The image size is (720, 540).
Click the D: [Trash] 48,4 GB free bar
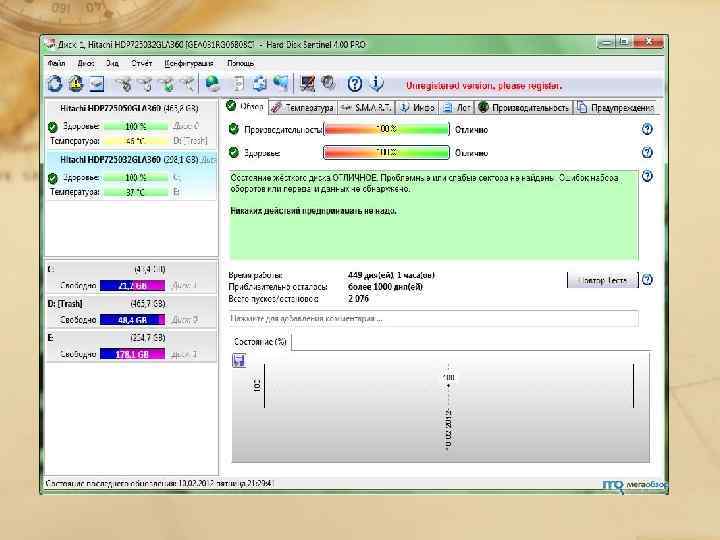[x=132, y=320]
